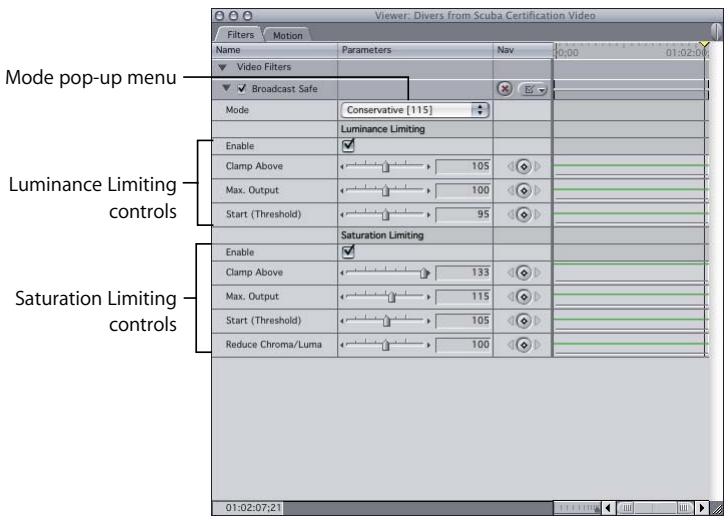Go to previous keyframe for luminance Start (Threshold)

click(511, 214)
